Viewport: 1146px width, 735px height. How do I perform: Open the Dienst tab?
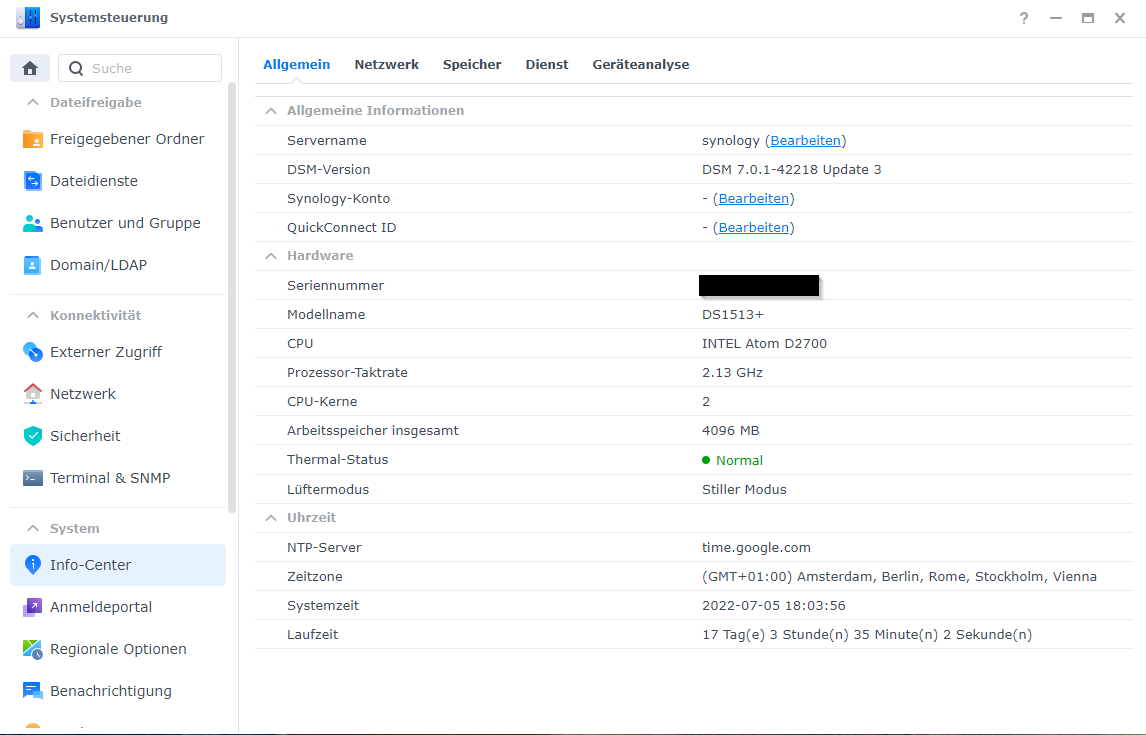pos(547,64)
